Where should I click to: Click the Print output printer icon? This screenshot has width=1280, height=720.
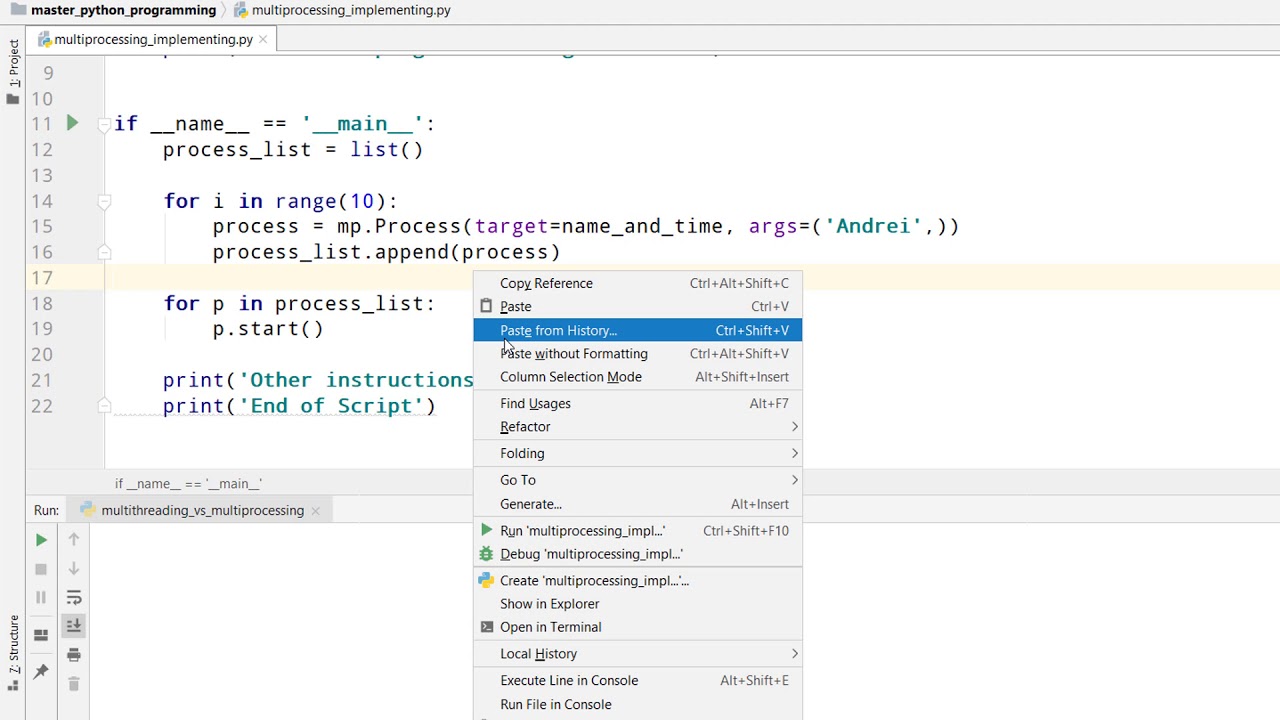click(74, 655)
